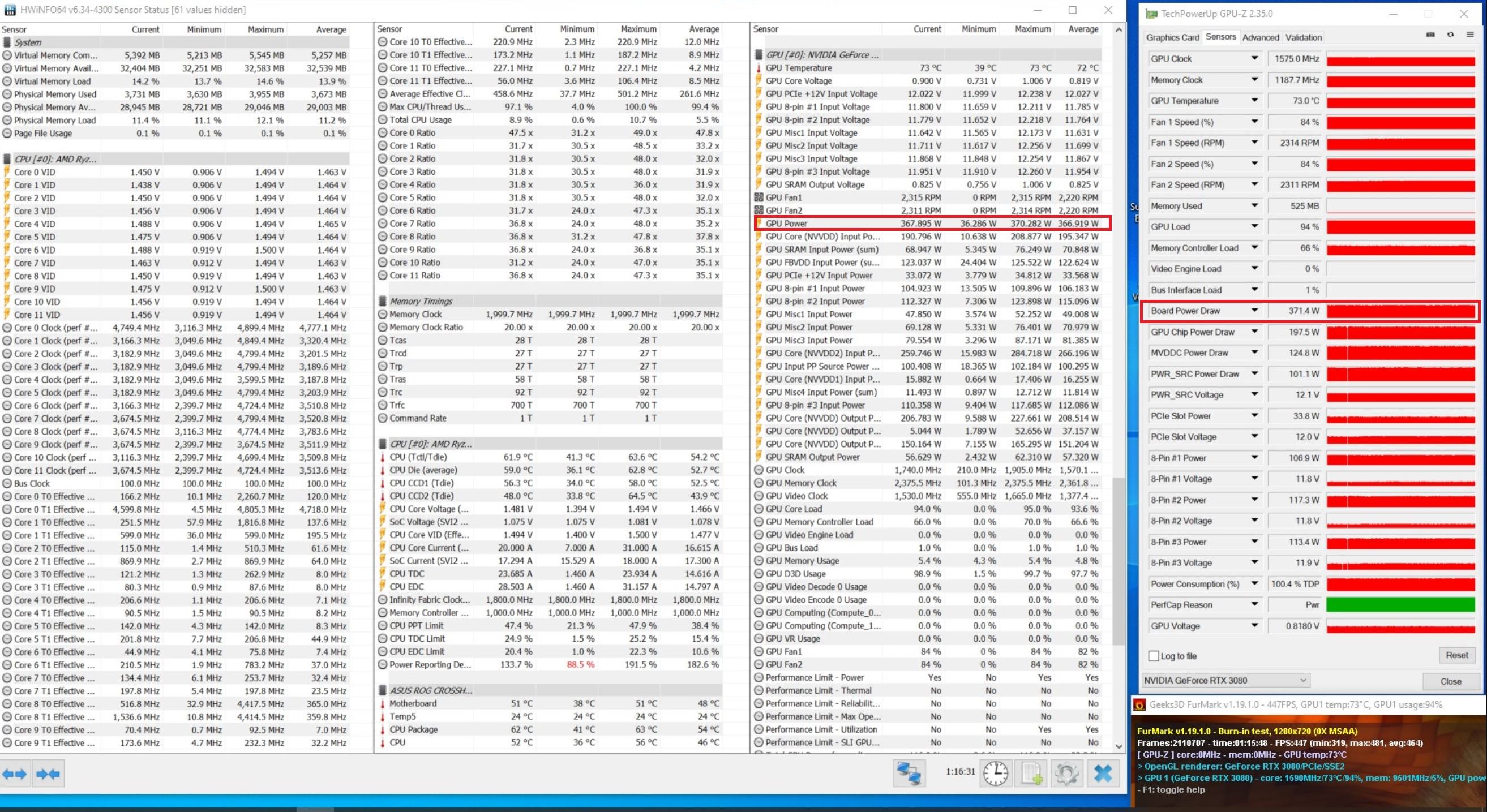The width and height of the screenshot is (1487, 812).
Task: Click the HWiNFO expand columns arrows icon
Action: pos(14,774)
